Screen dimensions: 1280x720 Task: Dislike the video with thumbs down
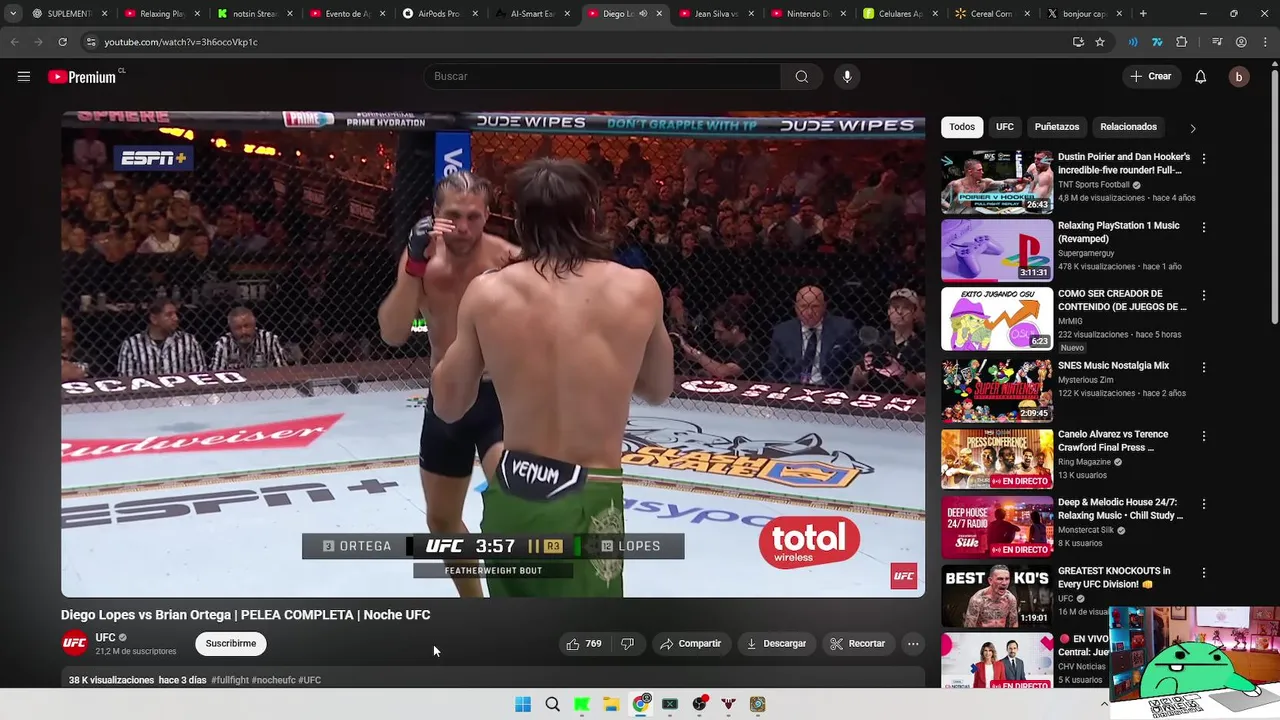(x=627, y=644)
